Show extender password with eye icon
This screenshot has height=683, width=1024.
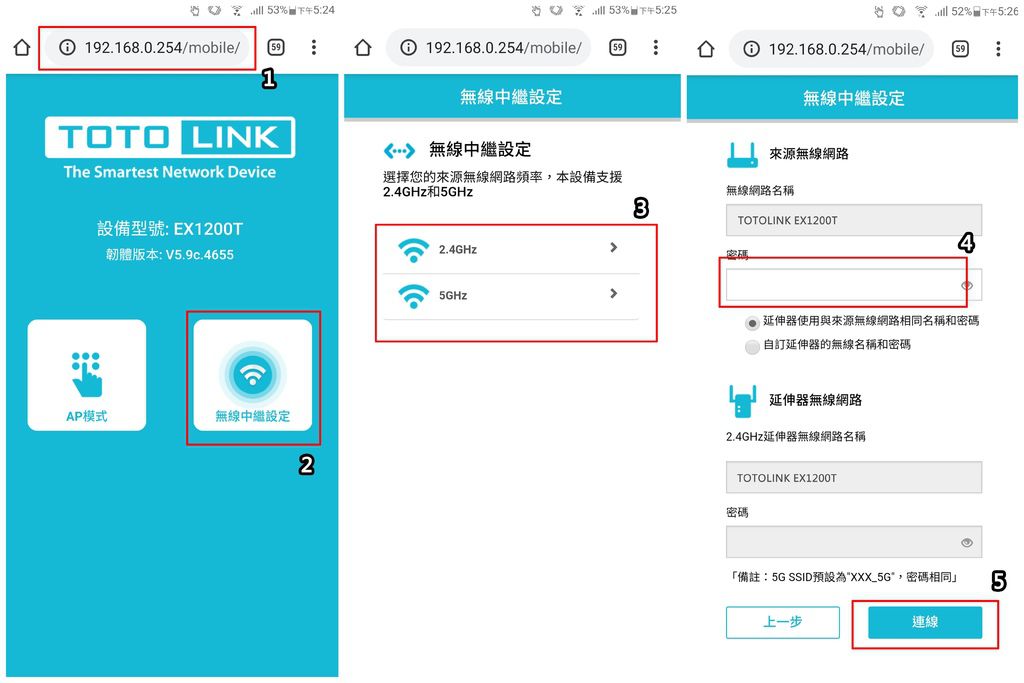[967, 543]
